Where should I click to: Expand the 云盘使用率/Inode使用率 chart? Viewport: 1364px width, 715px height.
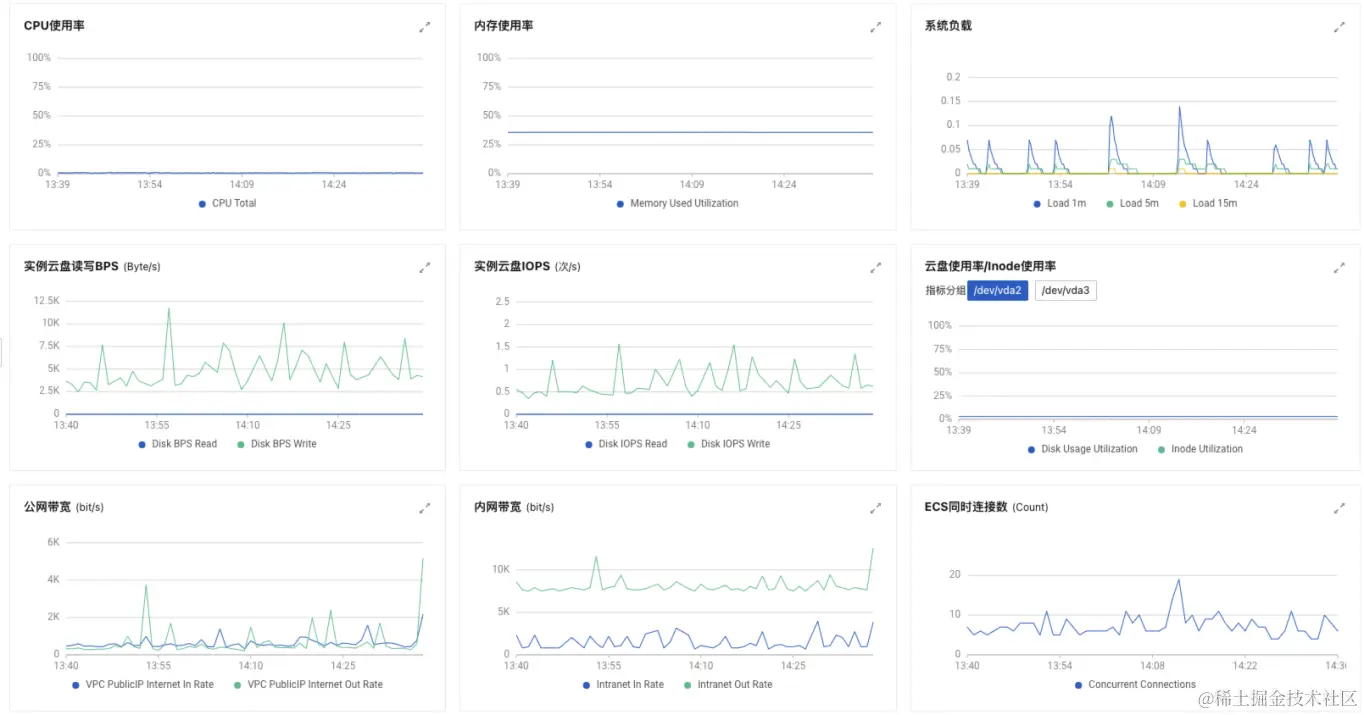click(1339, 267)
